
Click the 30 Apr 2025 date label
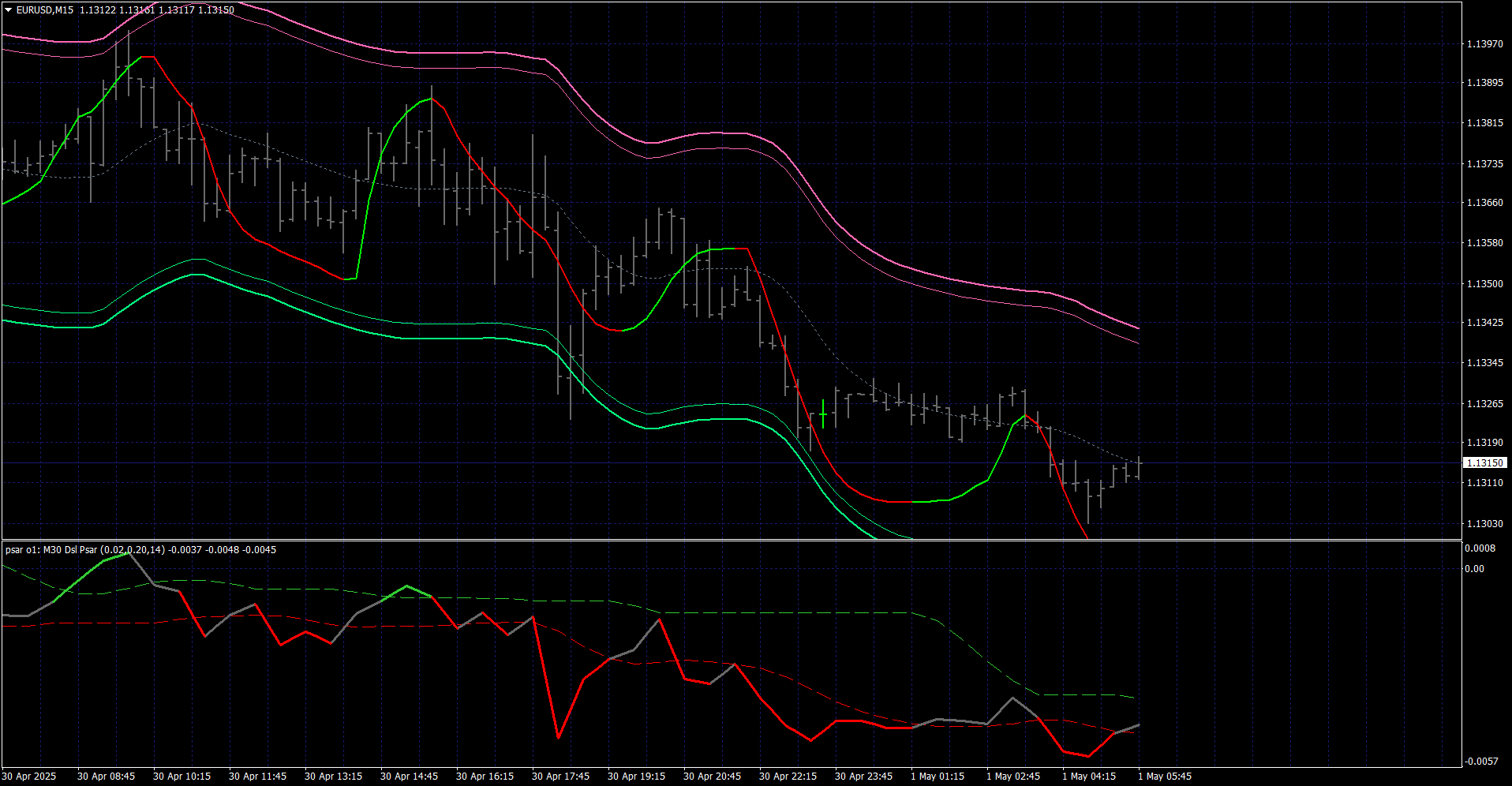coord(29,777)
